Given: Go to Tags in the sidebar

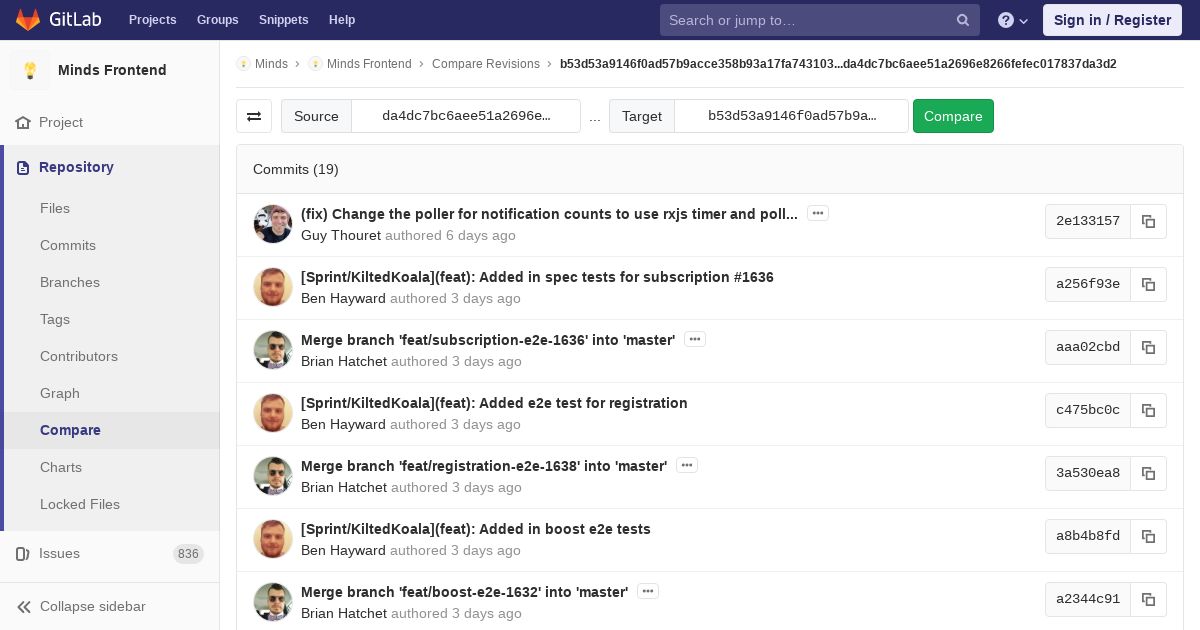Looking at the screenshot, I should pos(55,319).
